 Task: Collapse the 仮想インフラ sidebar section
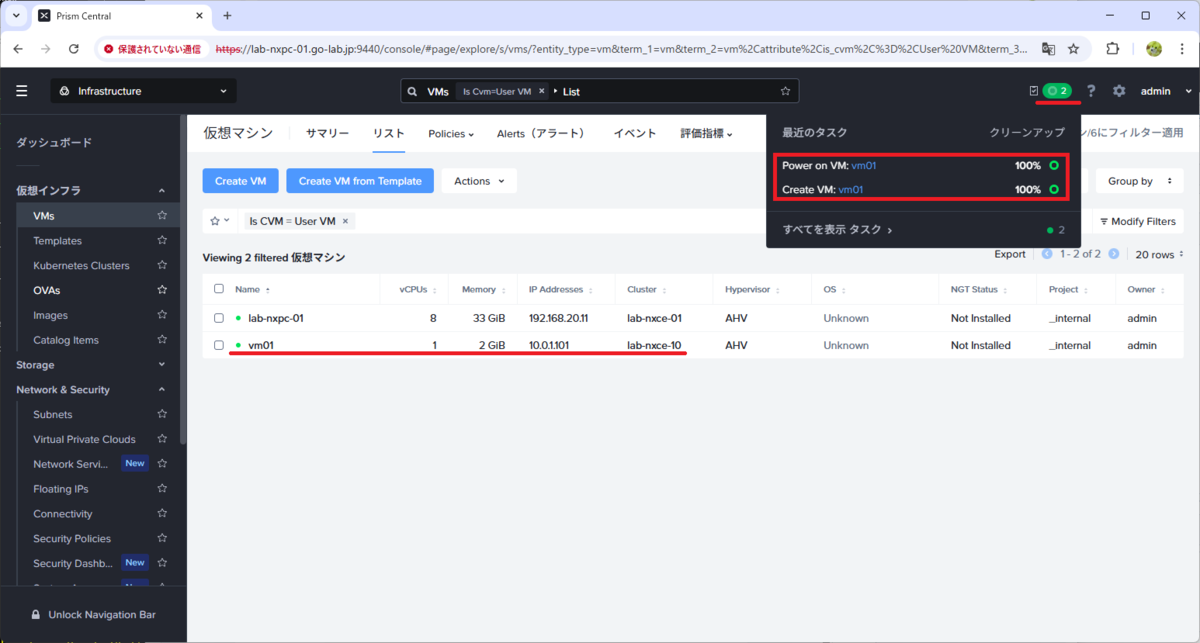coord(162,191)
